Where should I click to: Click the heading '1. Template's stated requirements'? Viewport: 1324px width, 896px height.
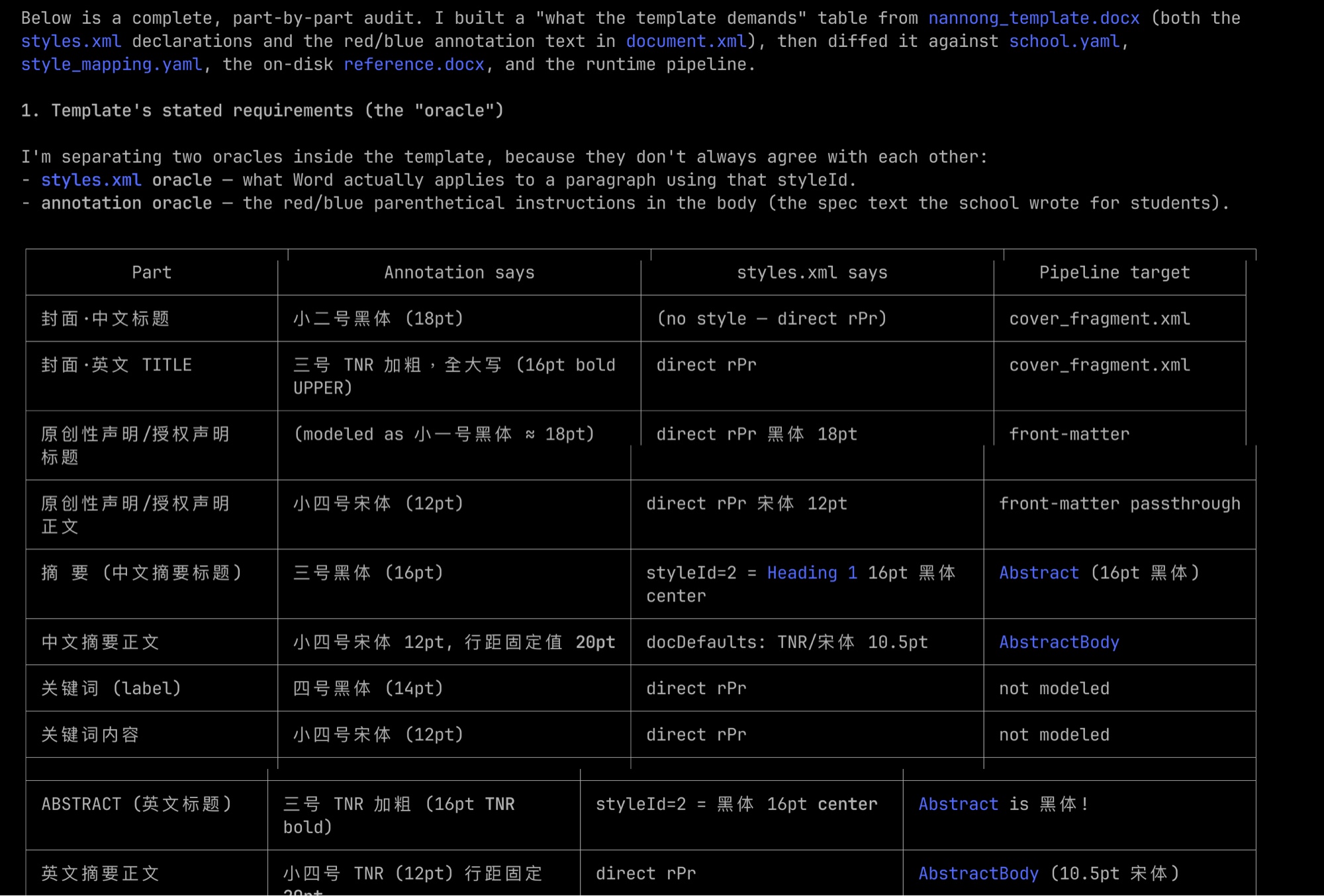[x=262, y=111]
